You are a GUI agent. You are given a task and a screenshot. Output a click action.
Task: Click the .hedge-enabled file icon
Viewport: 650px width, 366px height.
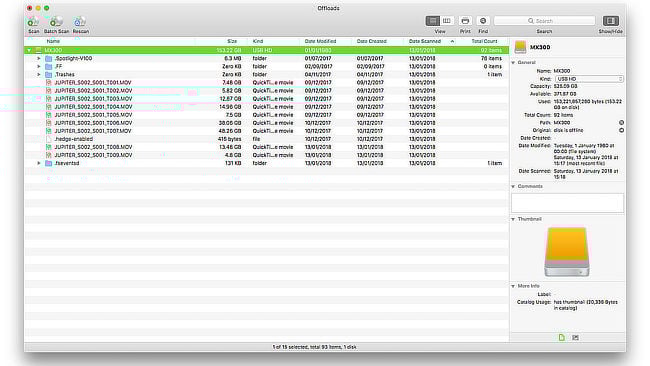tap(49, 139)
